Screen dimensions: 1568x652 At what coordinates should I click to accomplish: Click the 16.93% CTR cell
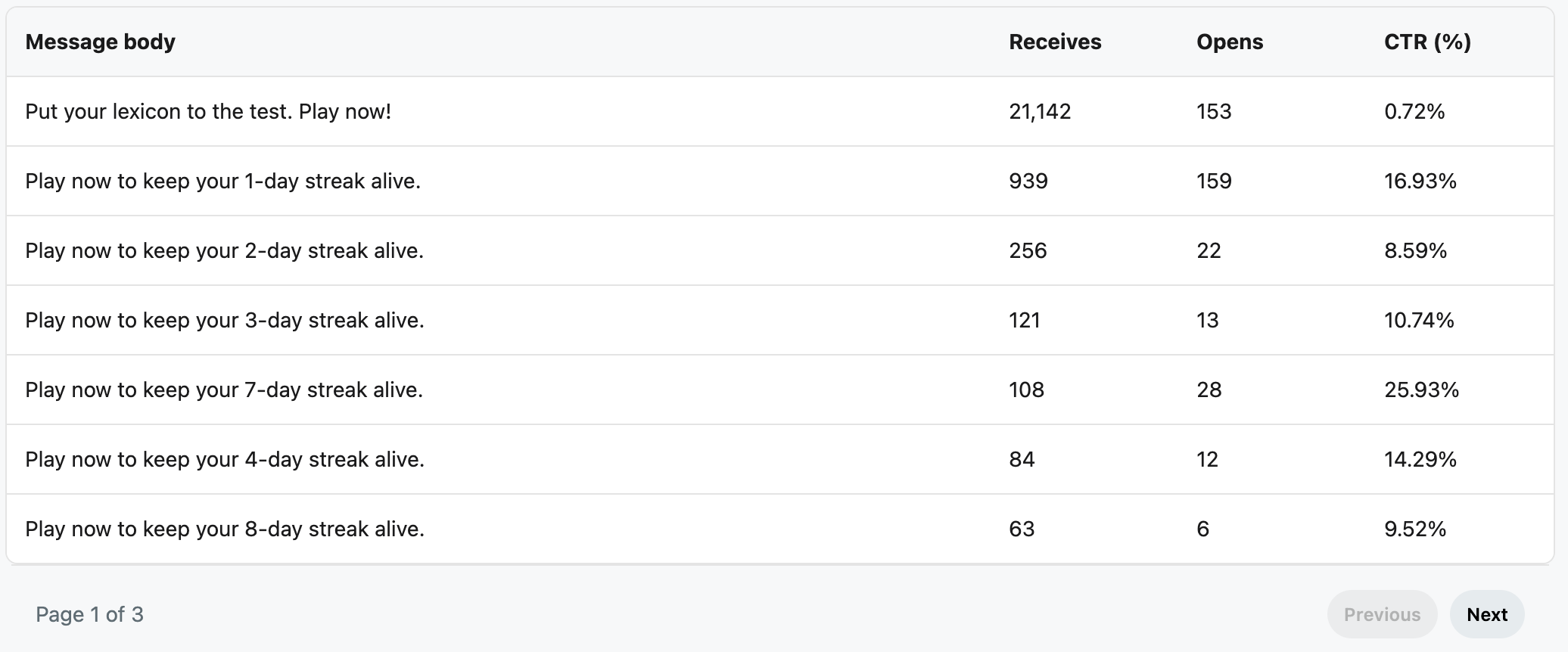(x=1420, y=181)
